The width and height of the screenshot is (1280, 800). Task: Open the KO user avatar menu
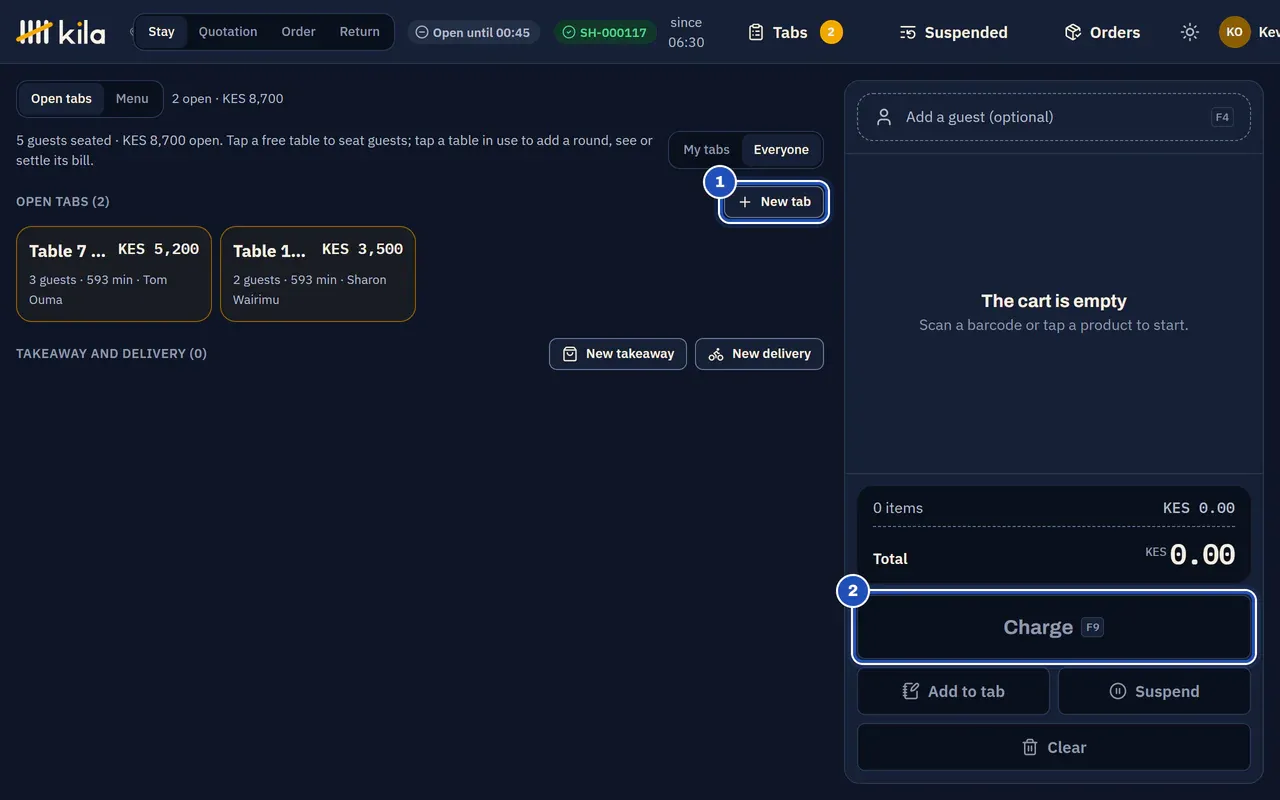(x=1234, y=32)
